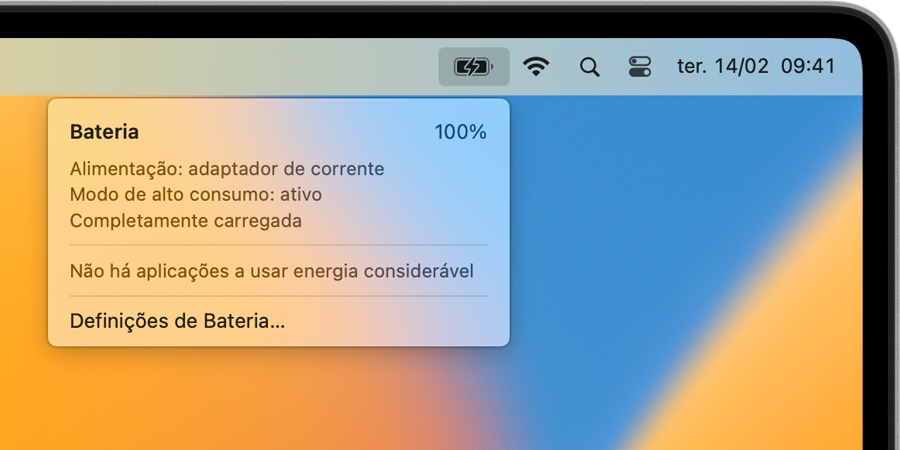900x450 pixels.
Task: Click Não há aplicações a usar energia considerável
Action: coord(271,271)
